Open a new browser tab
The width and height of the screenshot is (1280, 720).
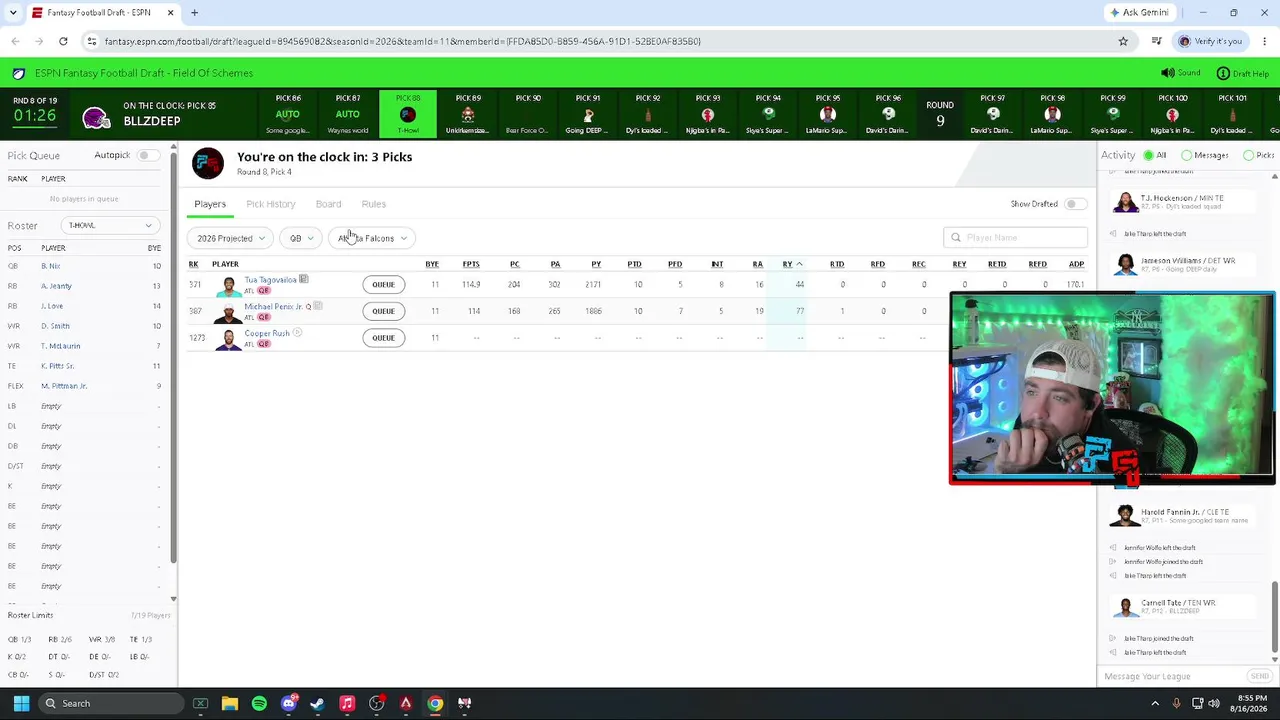tap(194, 13)
